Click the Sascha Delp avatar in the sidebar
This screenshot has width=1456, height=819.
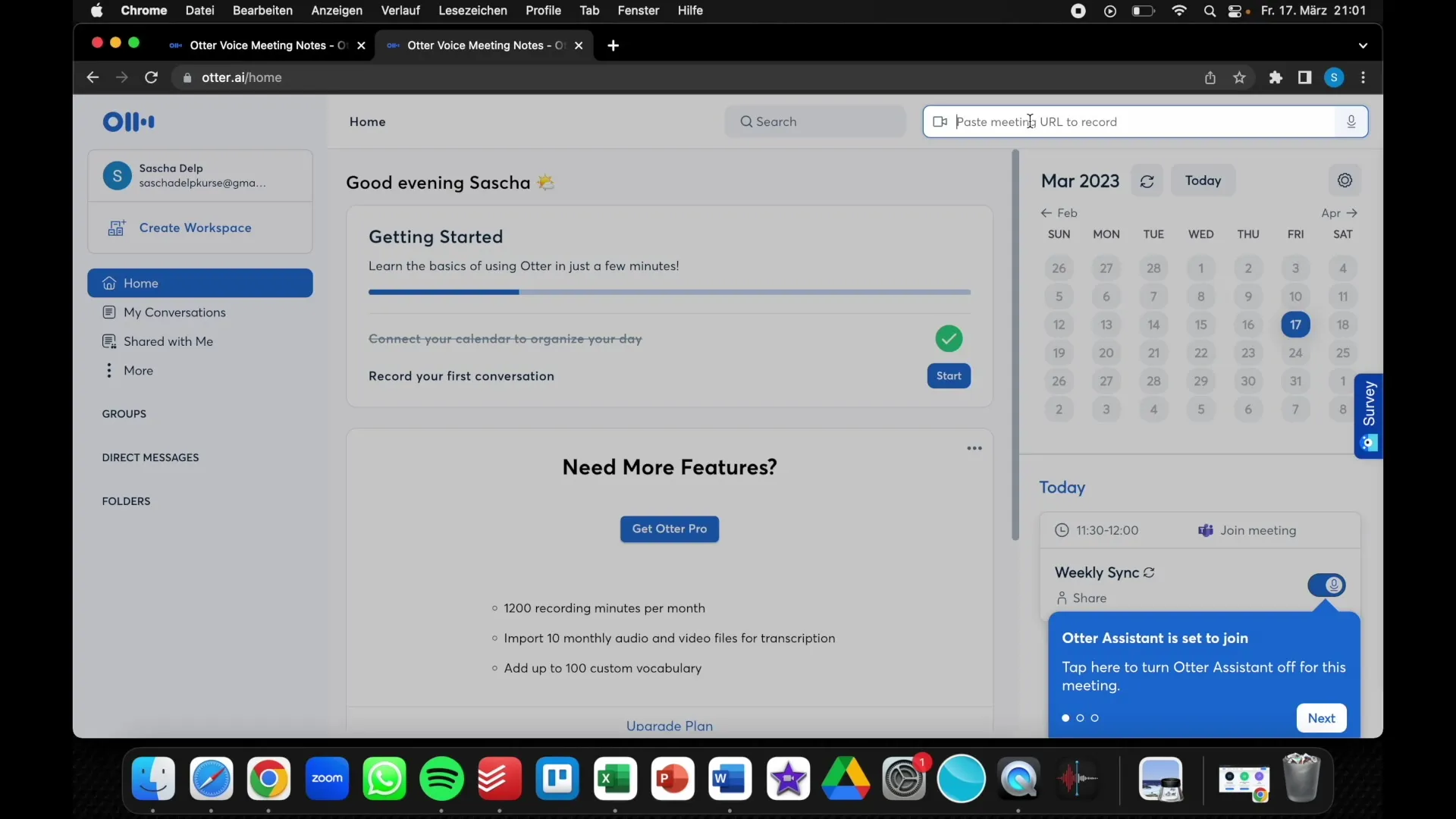click(117, 176)
